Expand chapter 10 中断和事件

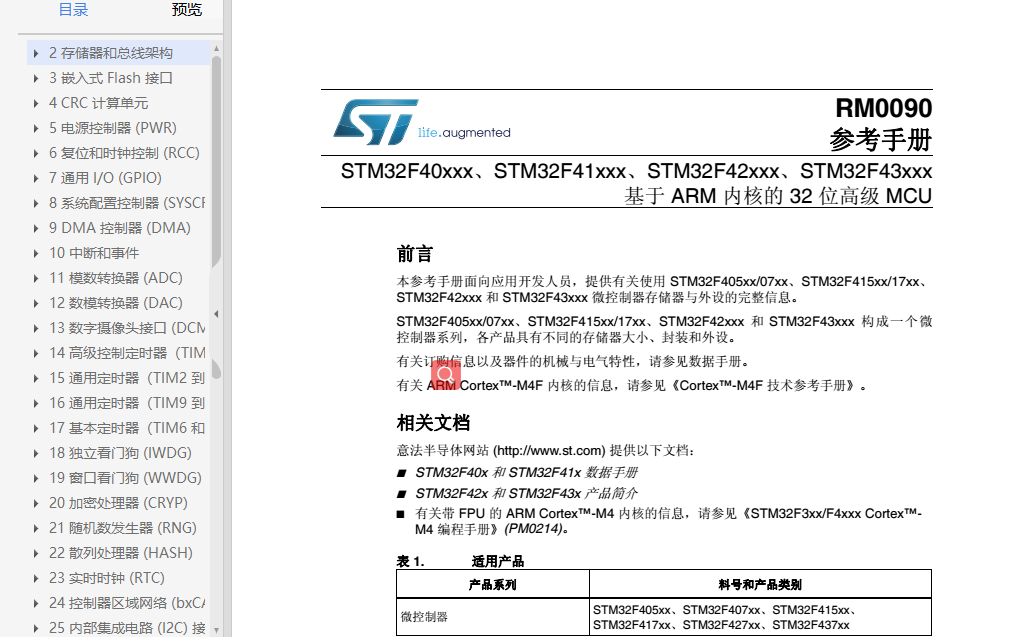click(x=36, y=254)
